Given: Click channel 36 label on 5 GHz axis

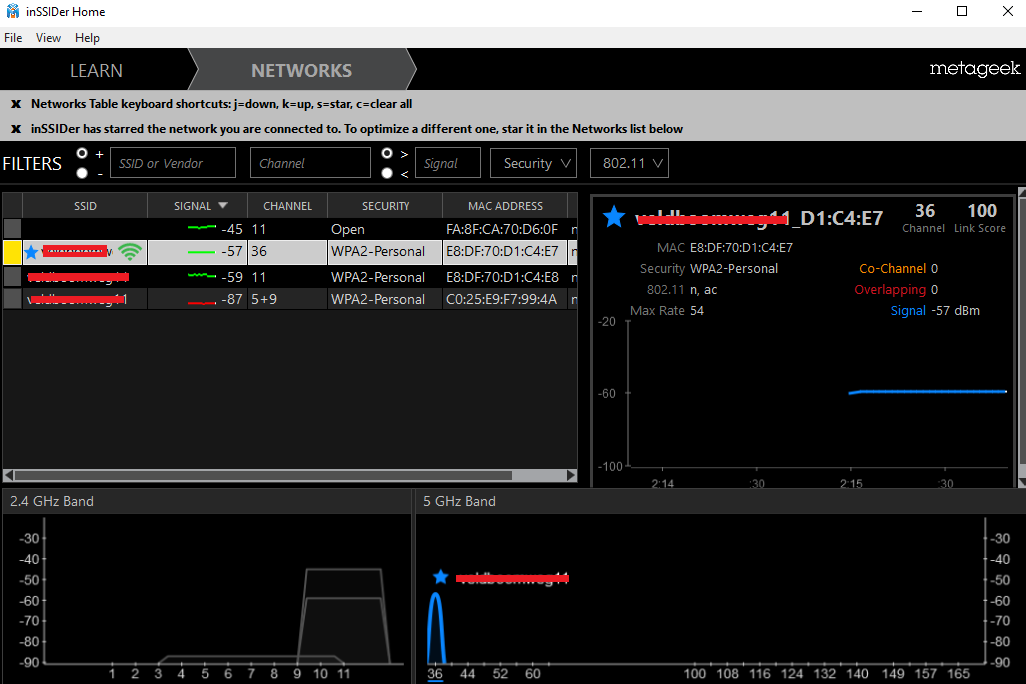Looking at the screenshot, I should click(435, 674).
